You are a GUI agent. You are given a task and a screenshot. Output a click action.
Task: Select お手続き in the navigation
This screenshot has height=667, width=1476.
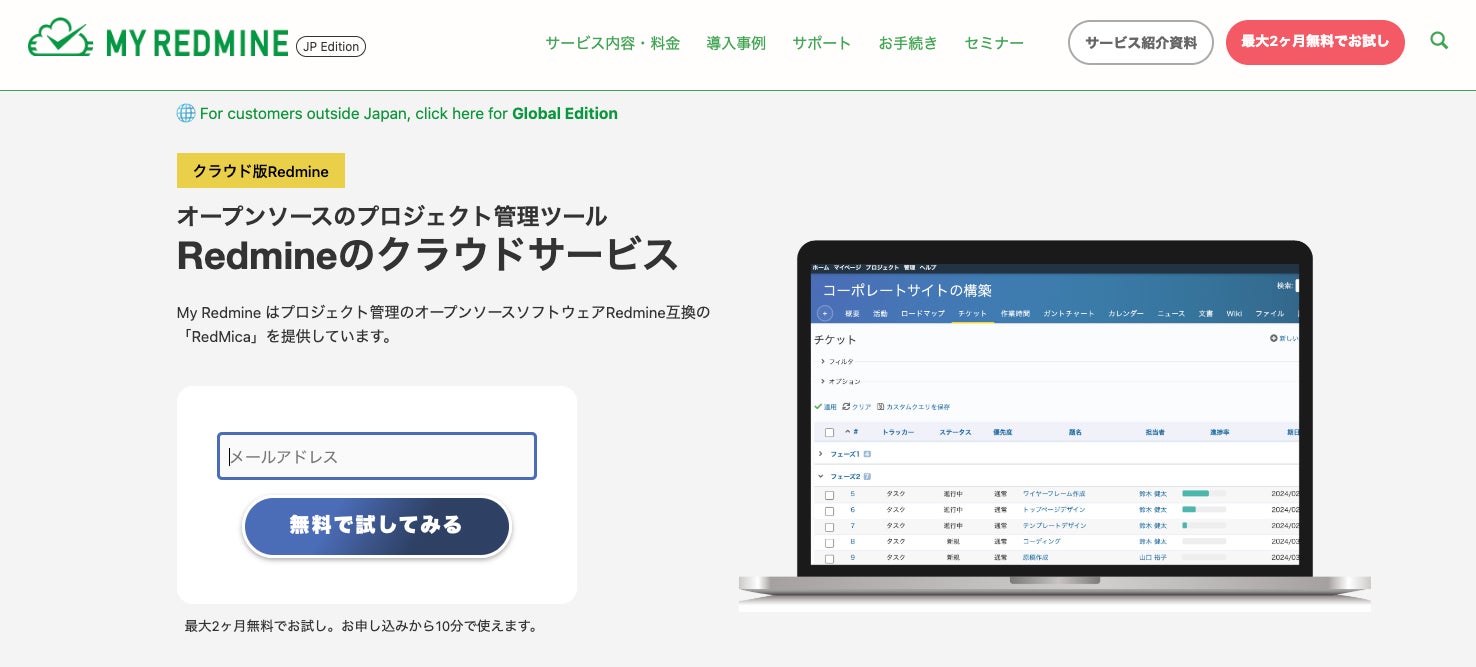tap(908, 43)
